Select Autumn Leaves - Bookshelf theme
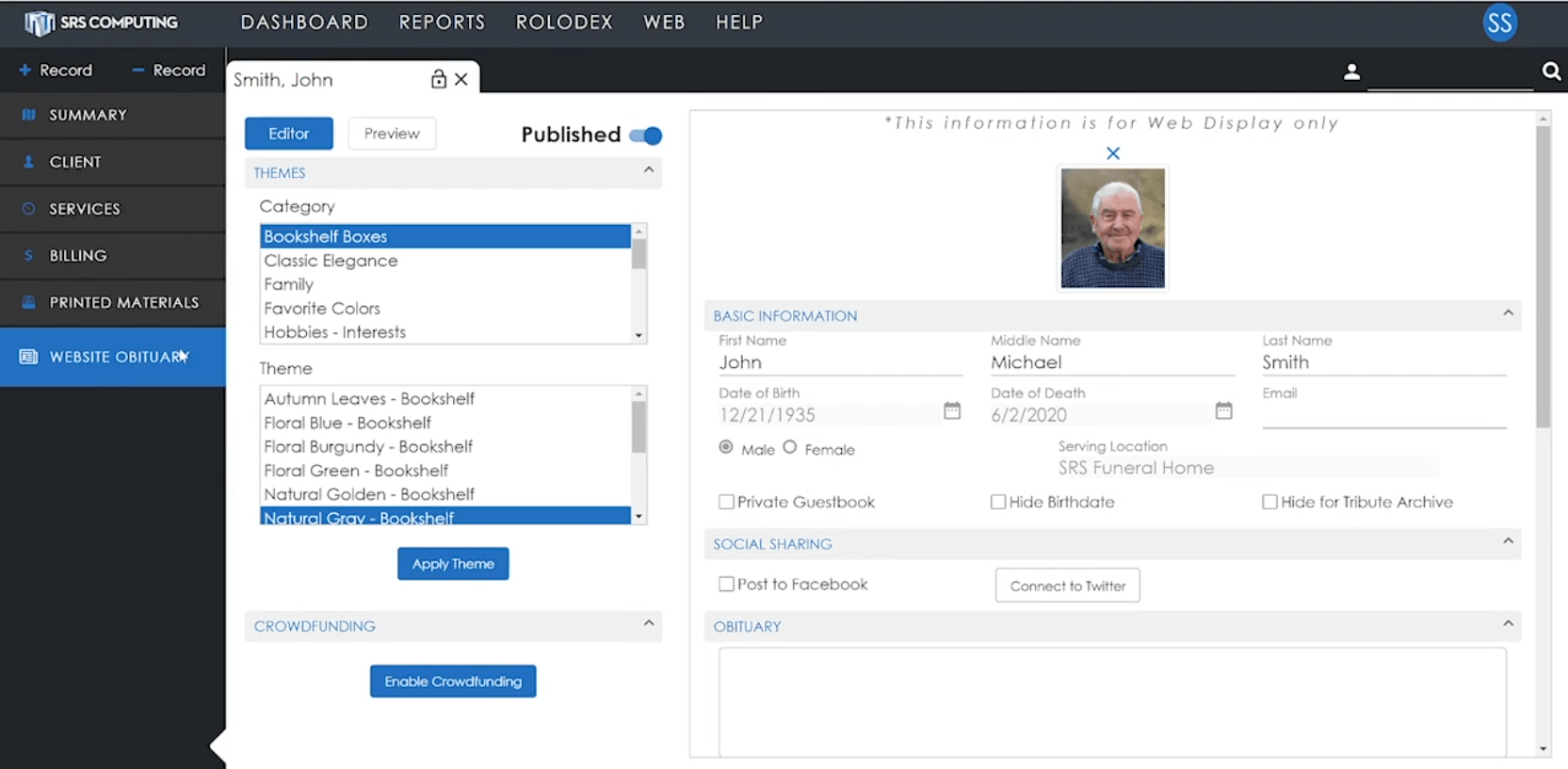Screen dimensions: 1568x769 pos(445,399)
